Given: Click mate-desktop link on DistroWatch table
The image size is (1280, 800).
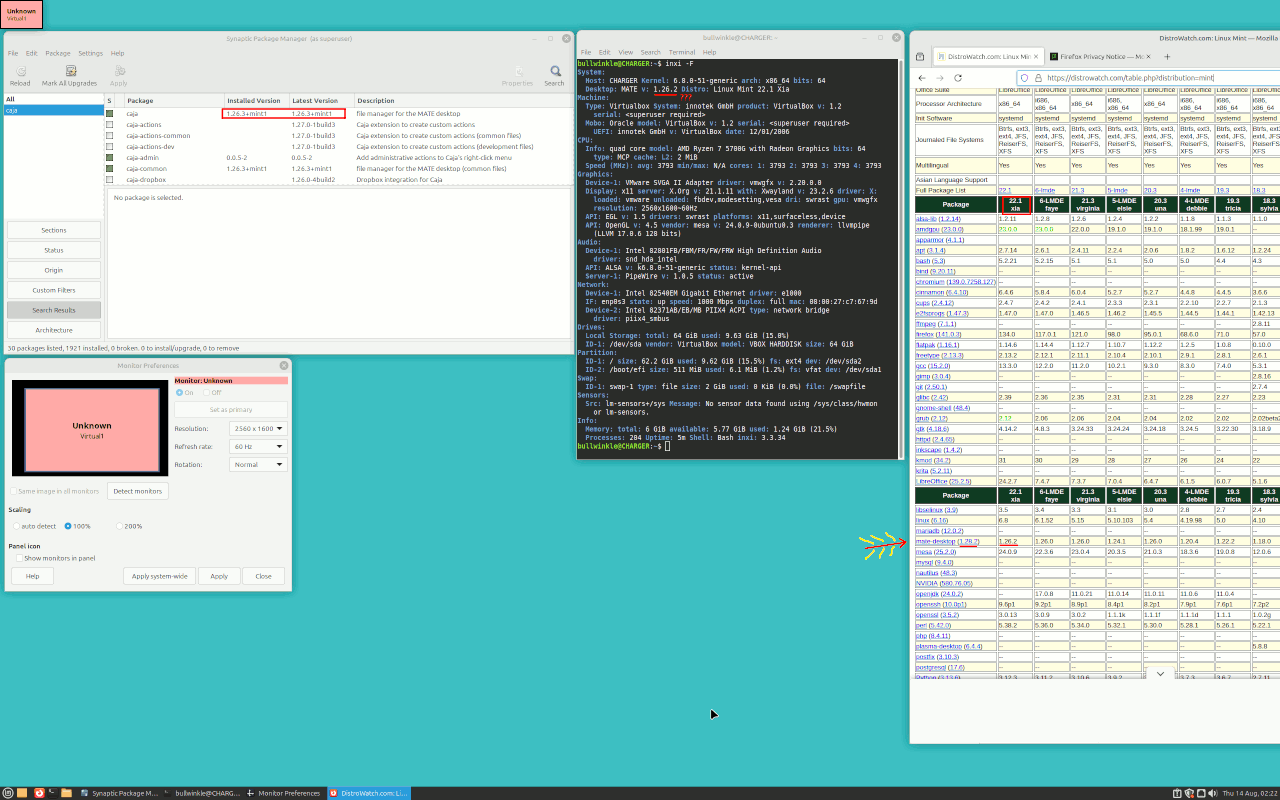Looking at the screenshot, I should click(x=937, y=541).
